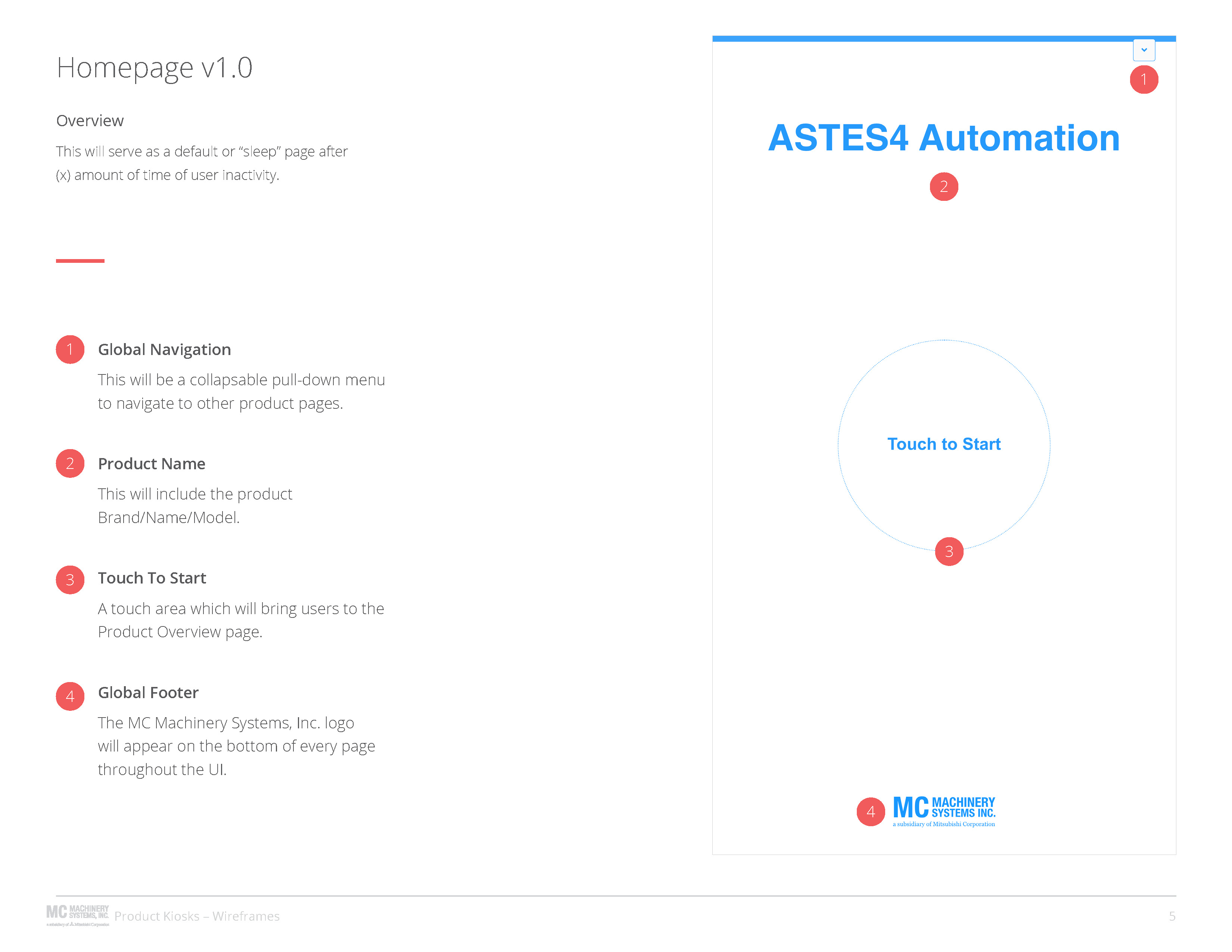
Task: Tap the Touch to Start text
Action: [944, 444]
